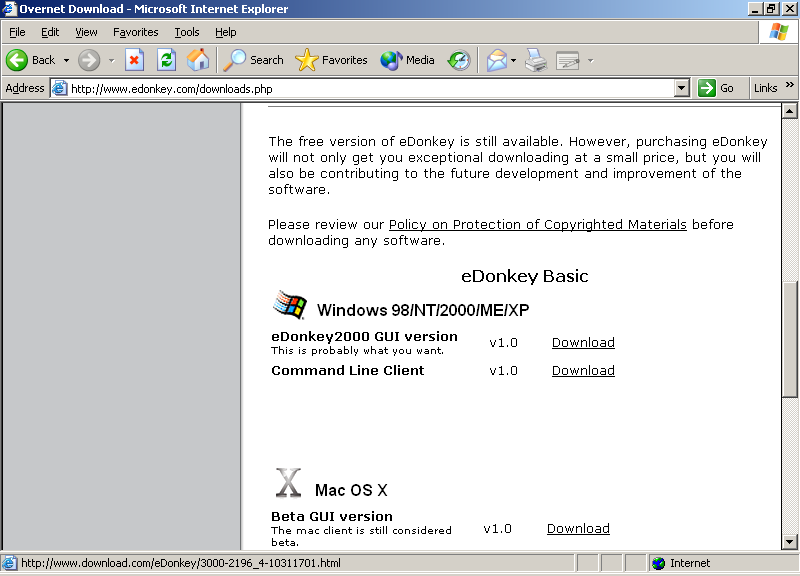Click the 'eDonkey2000 GUI version' label
This screenshot has width=800, height=576.
point(364,337)
